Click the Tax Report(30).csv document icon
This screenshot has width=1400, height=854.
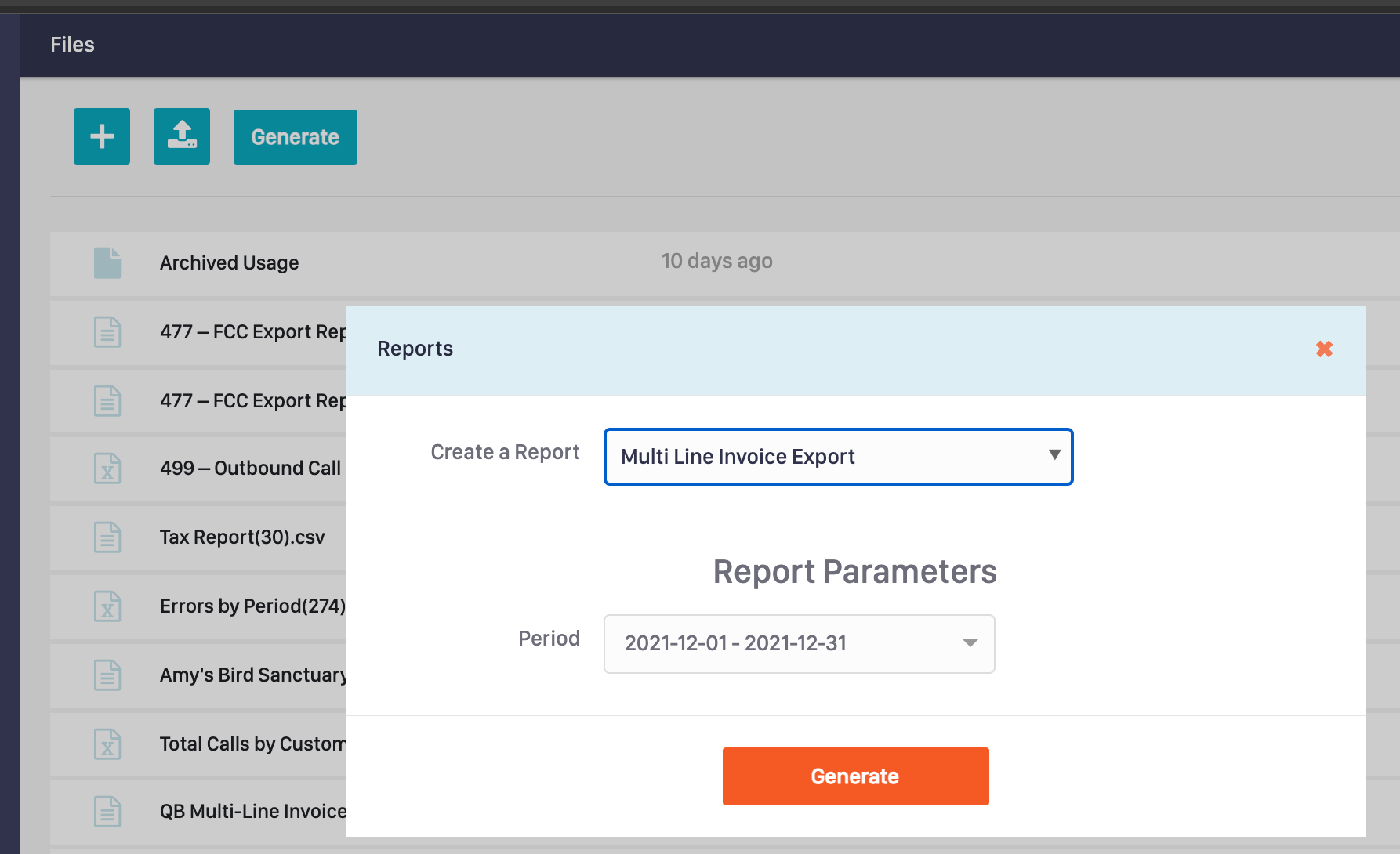point(108,537)
